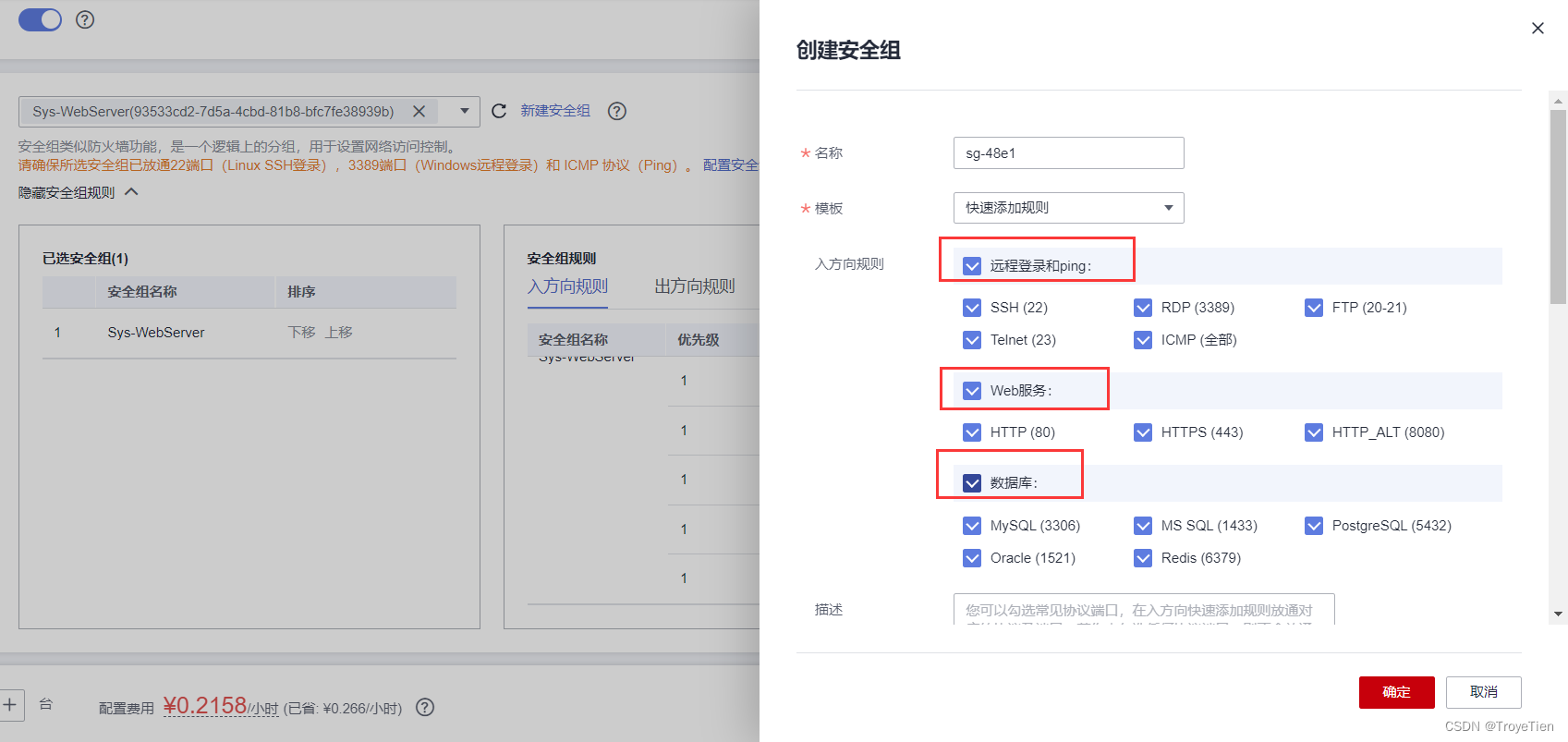Uncheck the Web服务 group checkbox
The image size is (1568, 742).
(972, 391)
